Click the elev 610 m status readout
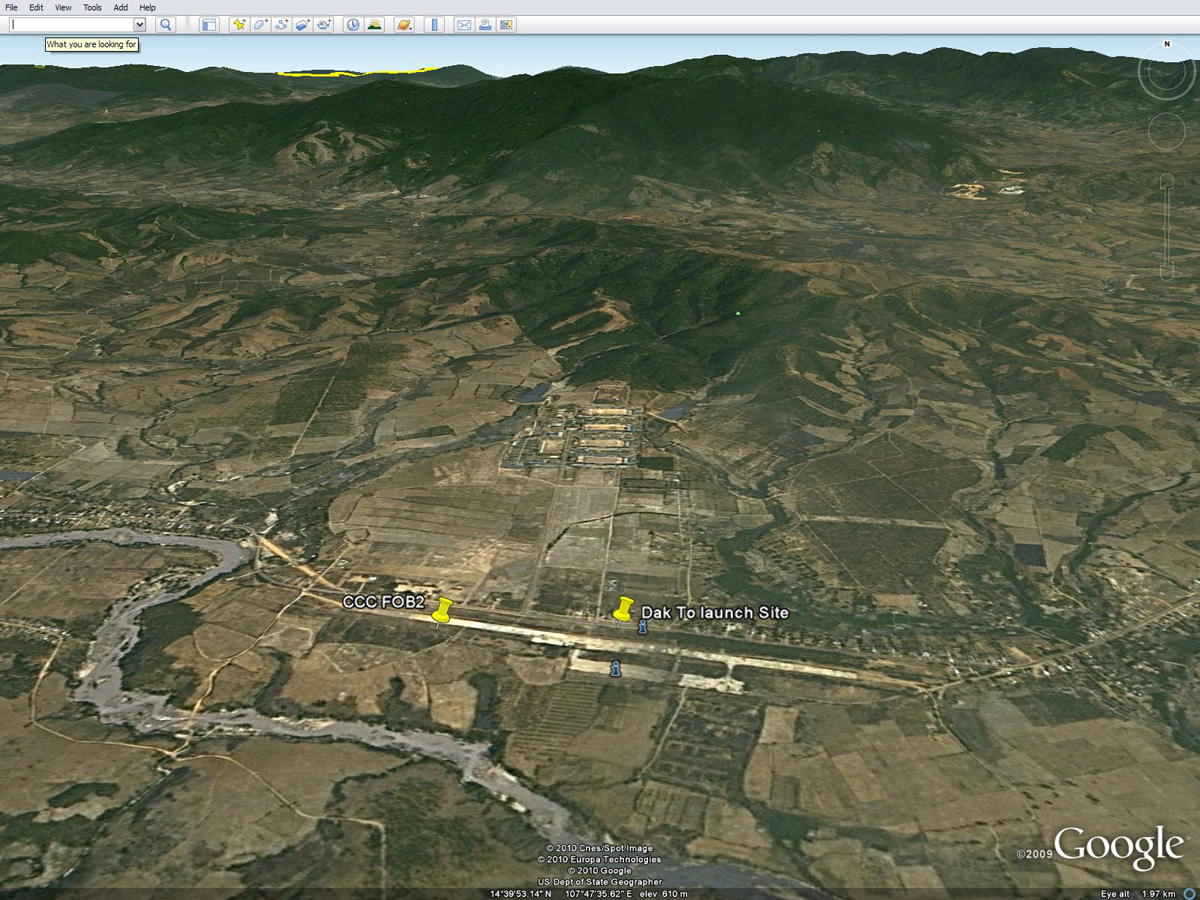The width and height of the screenshot is (1200, 900). (662, 893)
